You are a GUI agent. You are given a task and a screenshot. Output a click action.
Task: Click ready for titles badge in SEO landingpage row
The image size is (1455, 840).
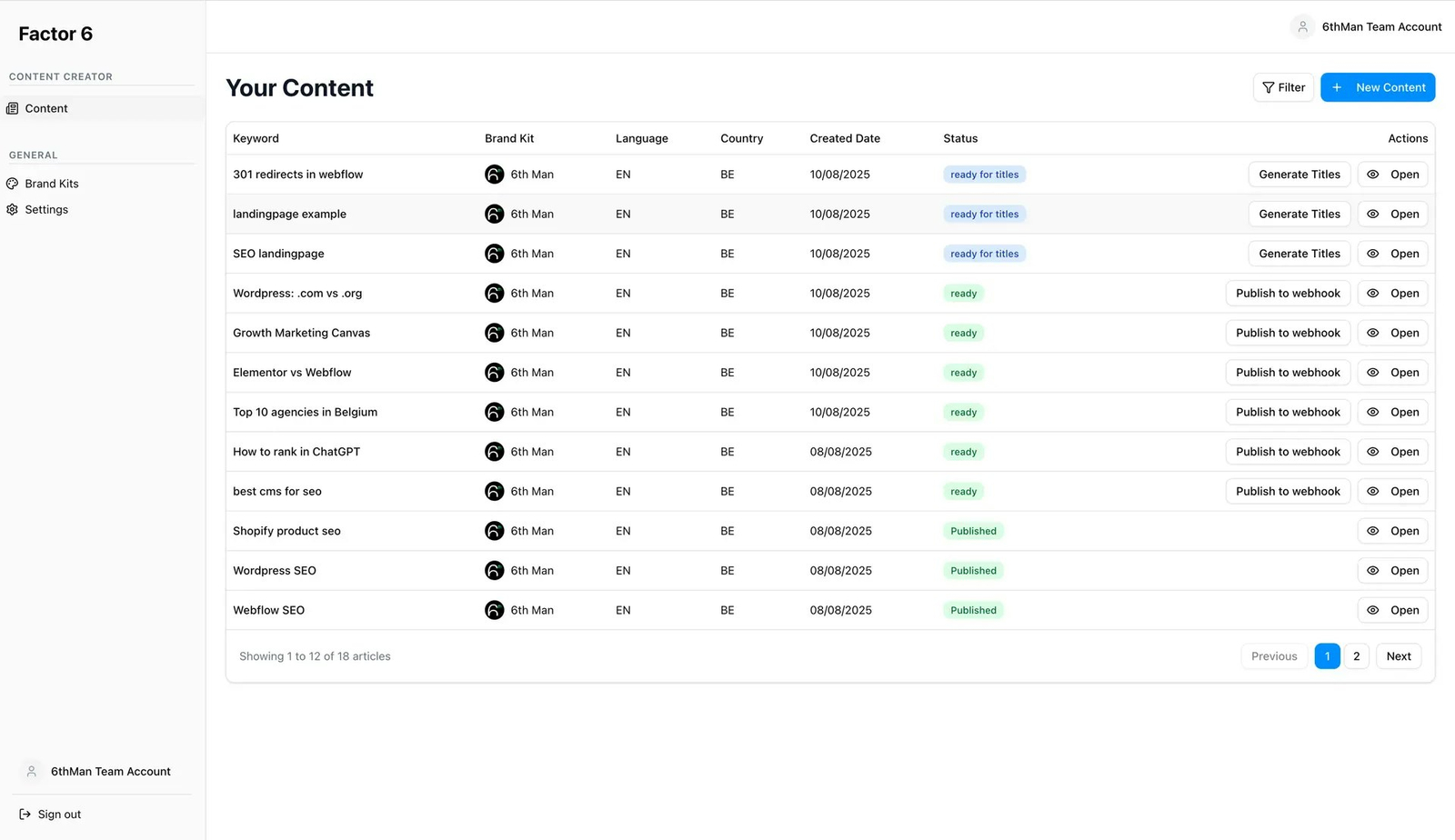pyautogui.click(x=984, y=254)
